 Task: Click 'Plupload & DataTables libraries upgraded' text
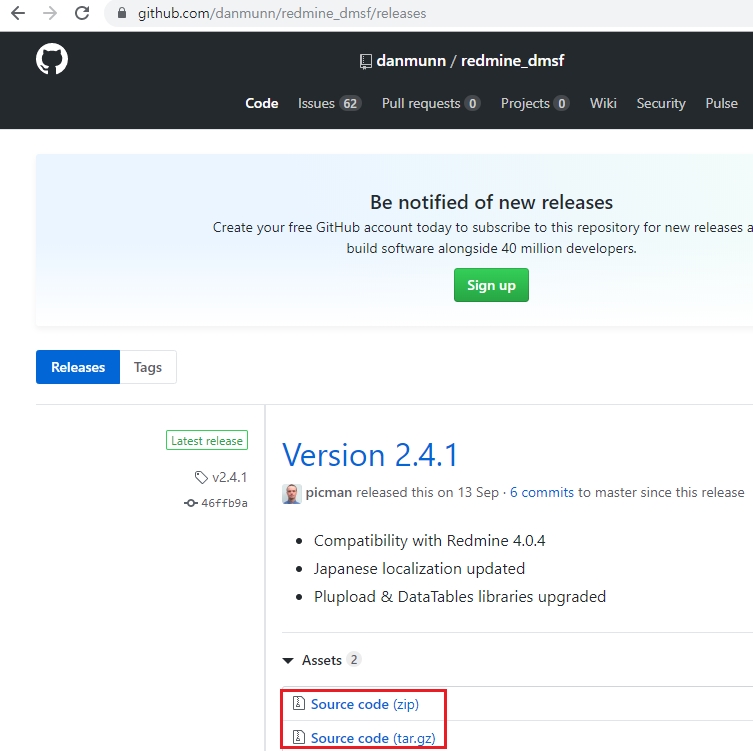pos(460,596)
